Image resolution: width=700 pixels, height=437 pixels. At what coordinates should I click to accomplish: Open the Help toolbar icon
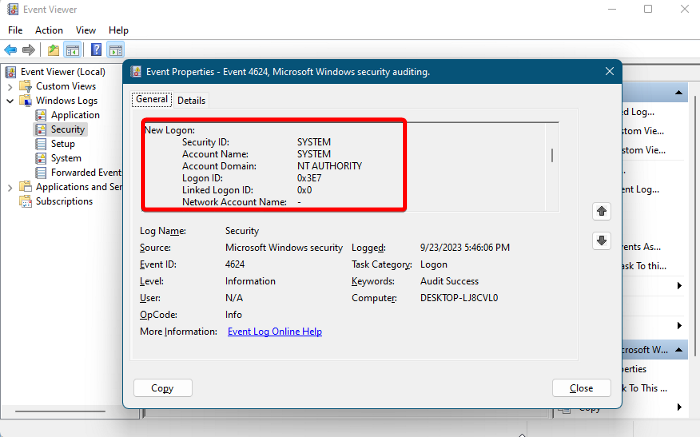96,50
